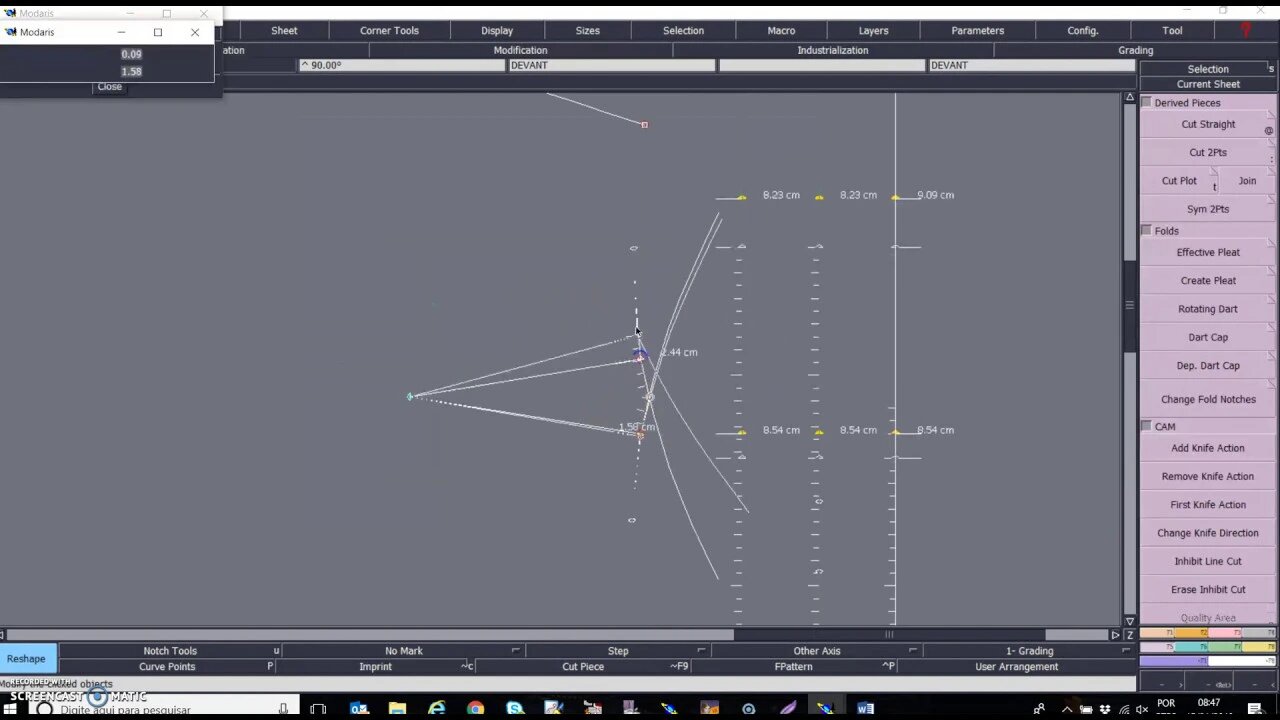Open the Parameters menu
The width and height of the screenshot is (1280, 720).
click(x=978, y=30)
